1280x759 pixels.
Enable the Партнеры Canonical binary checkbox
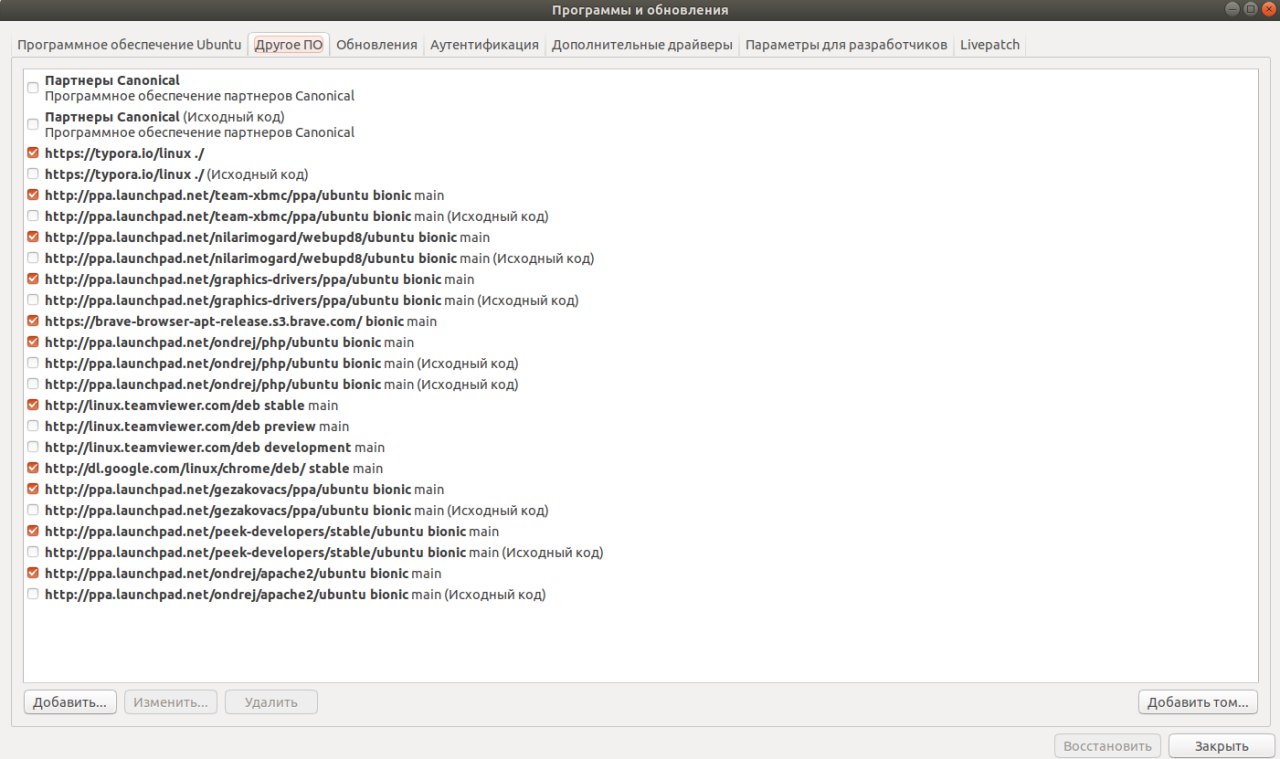[x=33, y=88]
